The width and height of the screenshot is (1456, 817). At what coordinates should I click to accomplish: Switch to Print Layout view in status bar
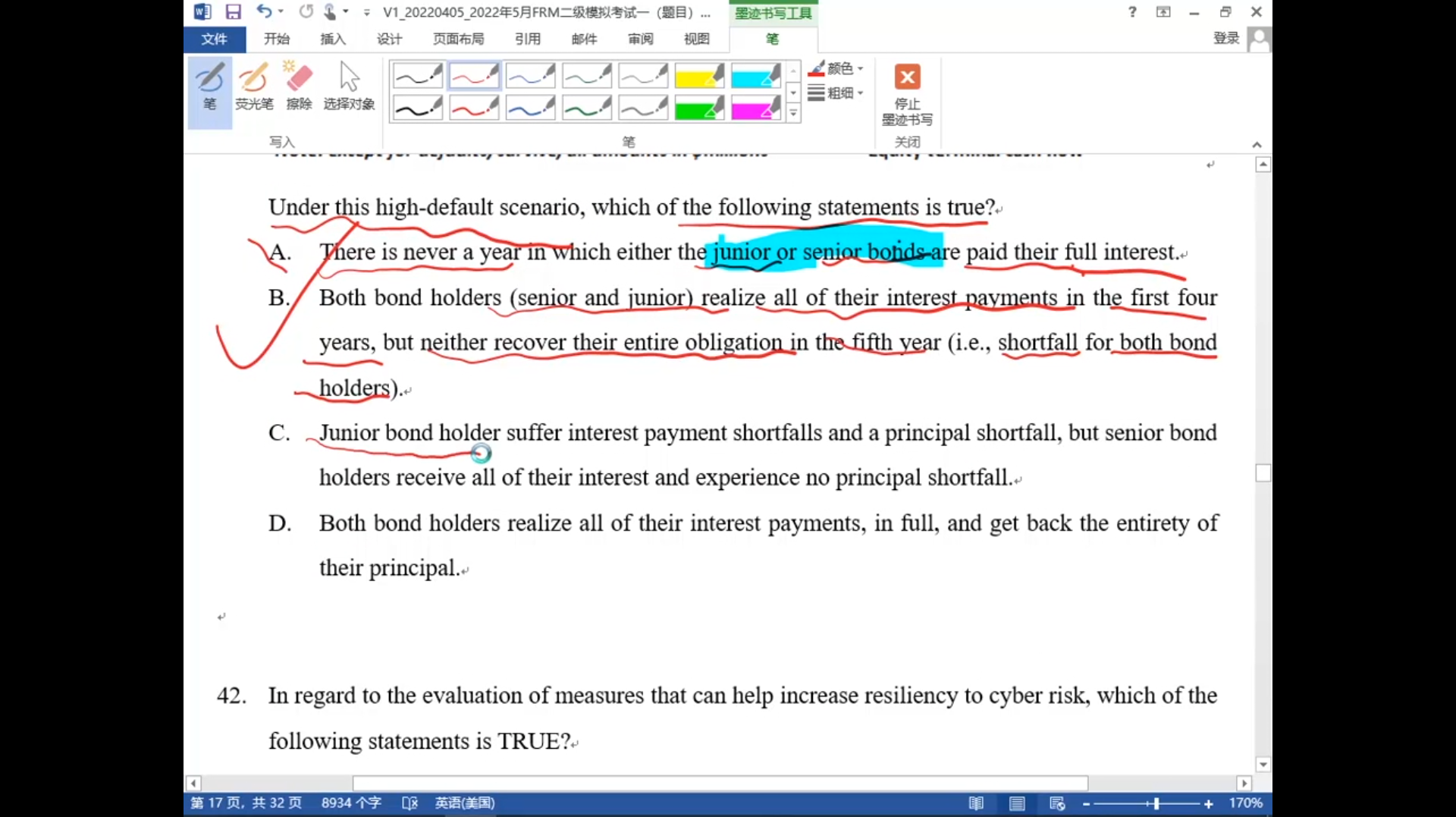pyautogui.click(x=1017, y=803)
